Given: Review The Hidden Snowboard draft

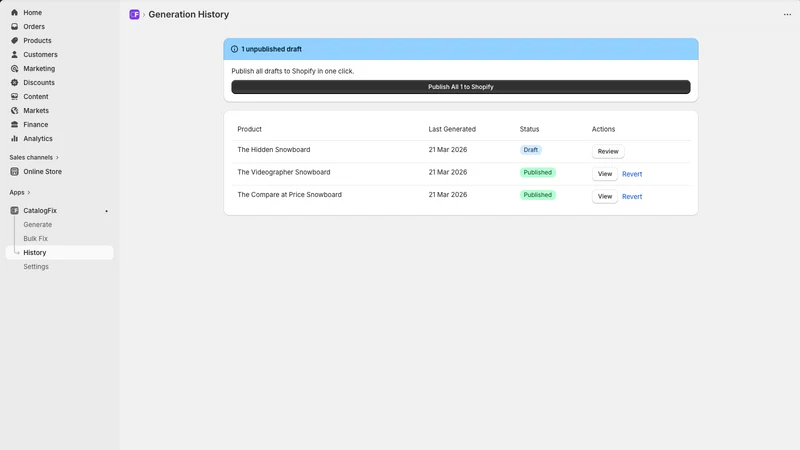Looking at the screenshot, I should 608,152.
